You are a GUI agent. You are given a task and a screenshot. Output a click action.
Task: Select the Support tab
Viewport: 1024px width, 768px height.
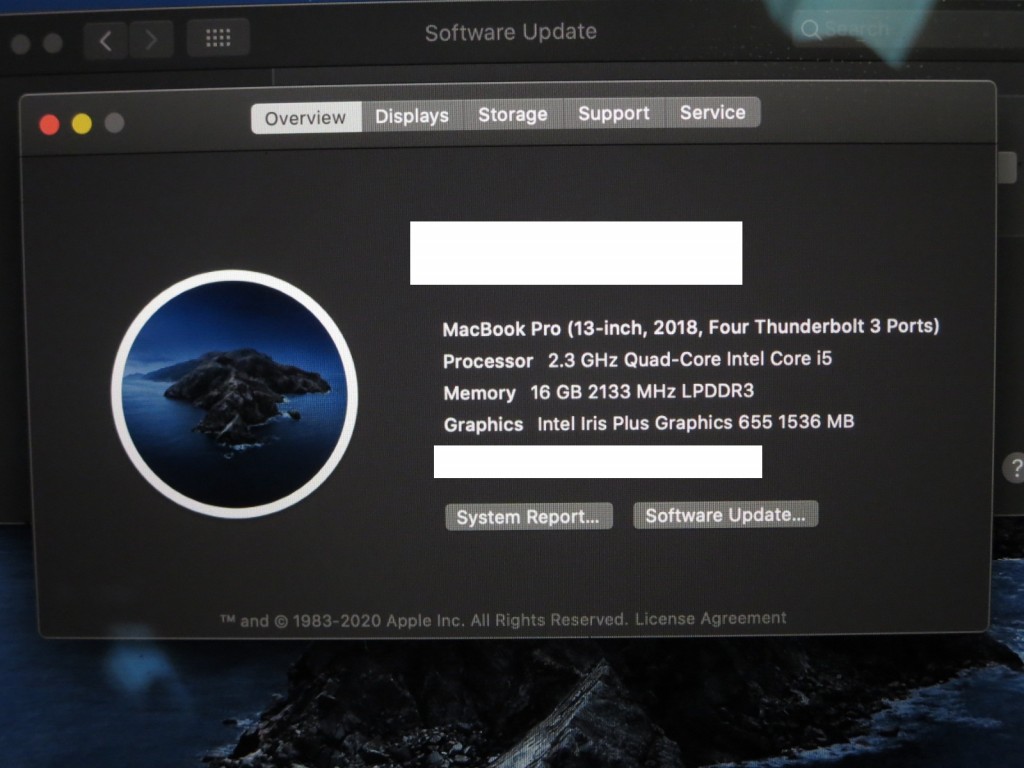[614, 114]
